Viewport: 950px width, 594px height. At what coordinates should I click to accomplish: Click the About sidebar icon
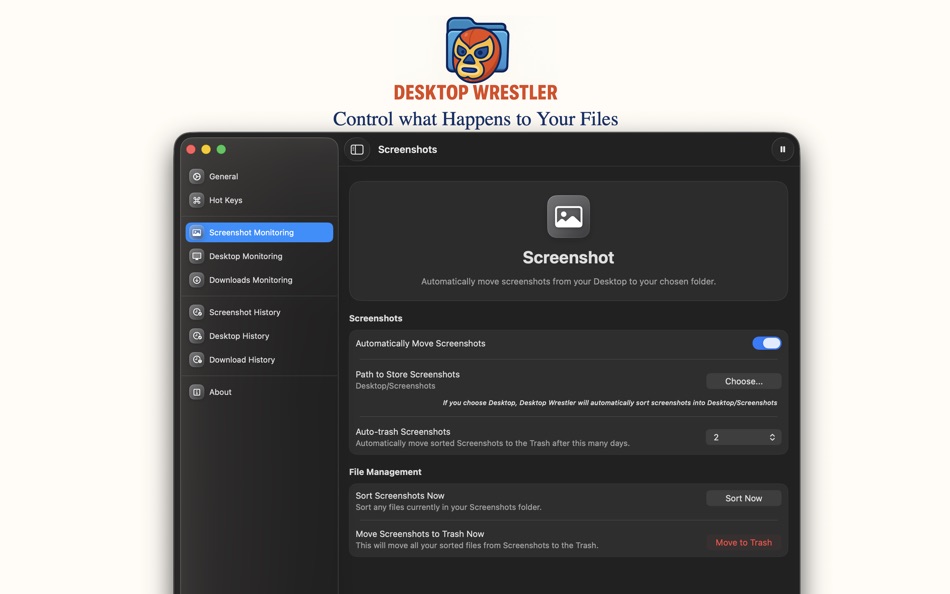click(196, 392)
